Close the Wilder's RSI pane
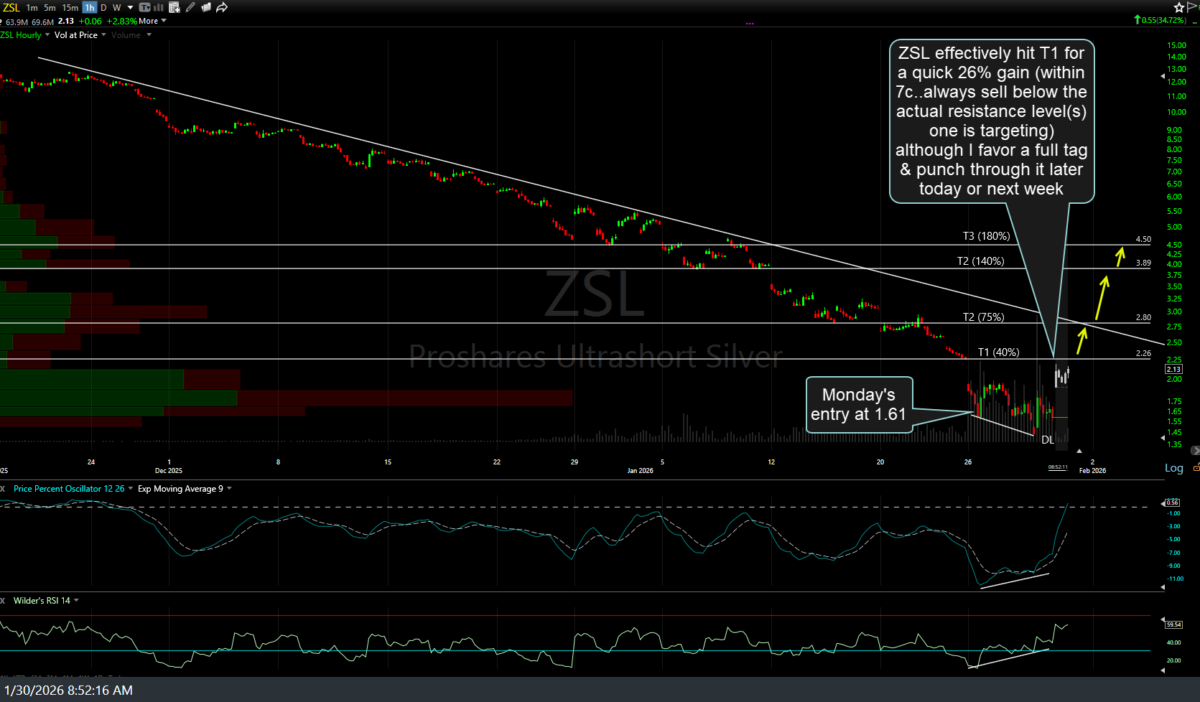 (x=4, y=600)
